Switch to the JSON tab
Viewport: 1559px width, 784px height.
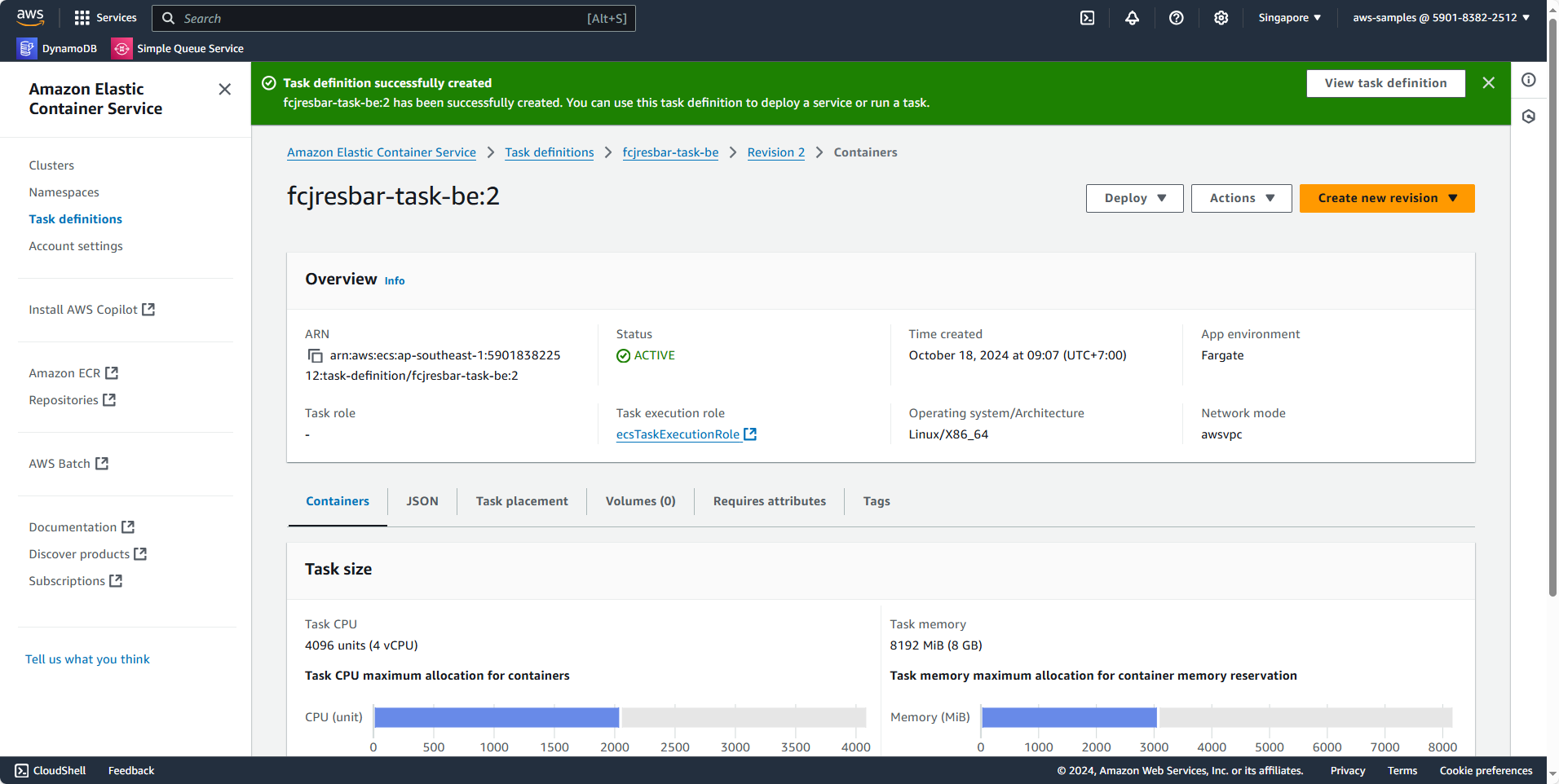[x=422, y=501]
